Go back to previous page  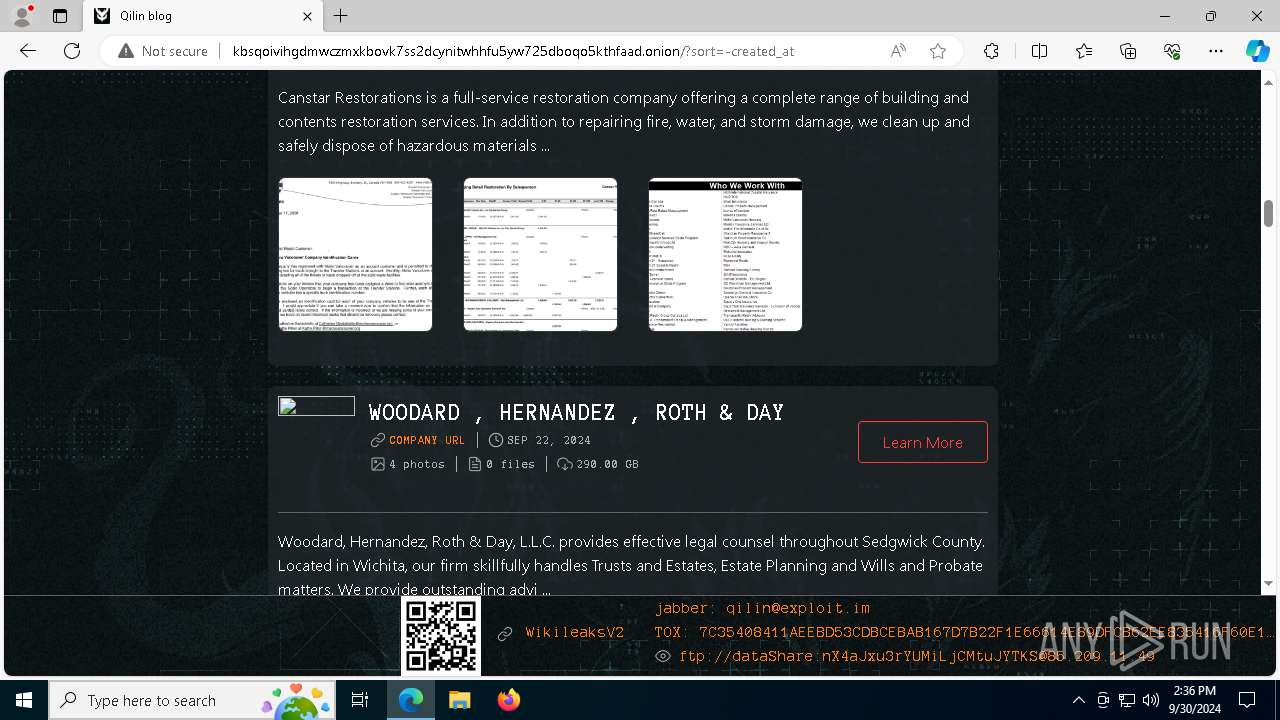(28, 51)
